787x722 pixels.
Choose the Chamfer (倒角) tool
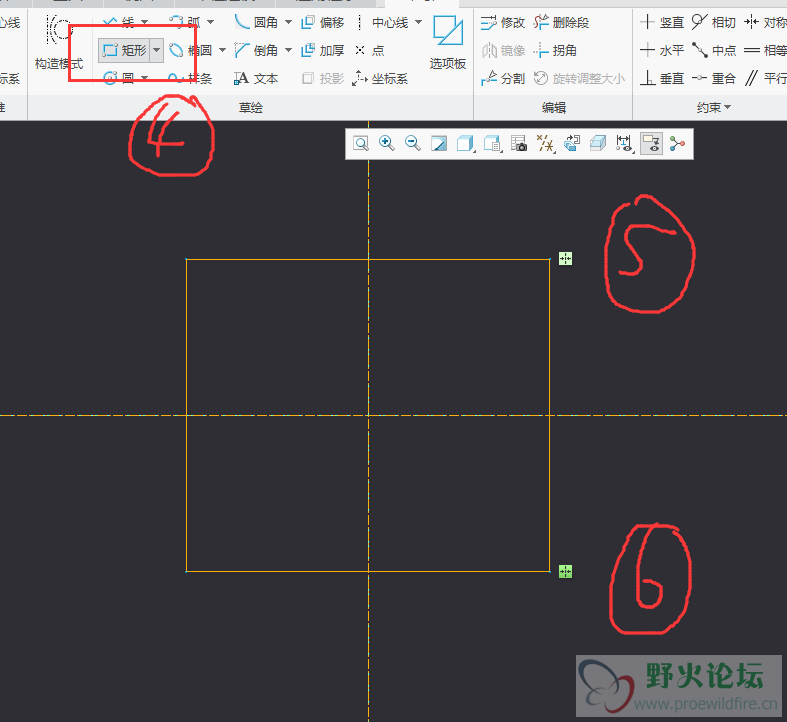[256, 50]
